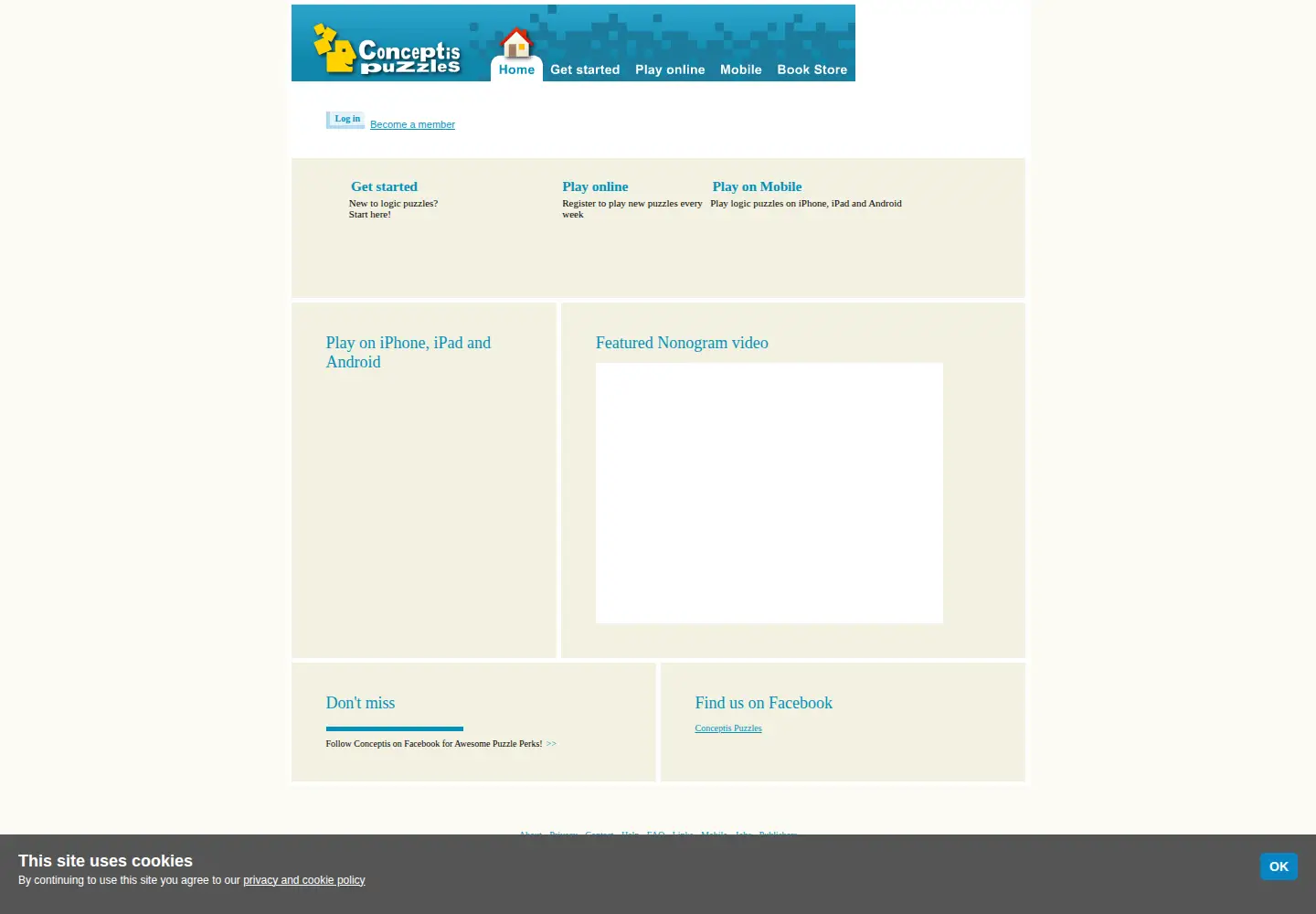Click the small 'Play logic puzzles on iPhone, iPad and Android' text
The image size is (1316, 914).
806,204
